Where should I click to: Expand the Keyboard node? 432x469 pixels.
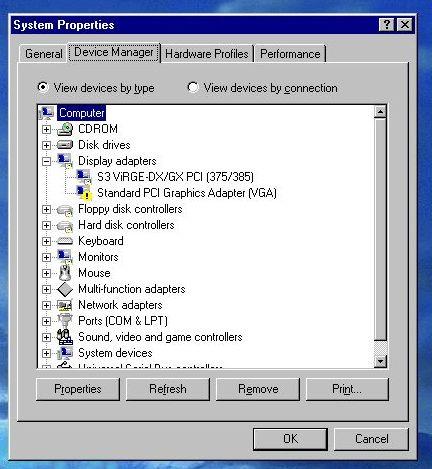[46, 241]
